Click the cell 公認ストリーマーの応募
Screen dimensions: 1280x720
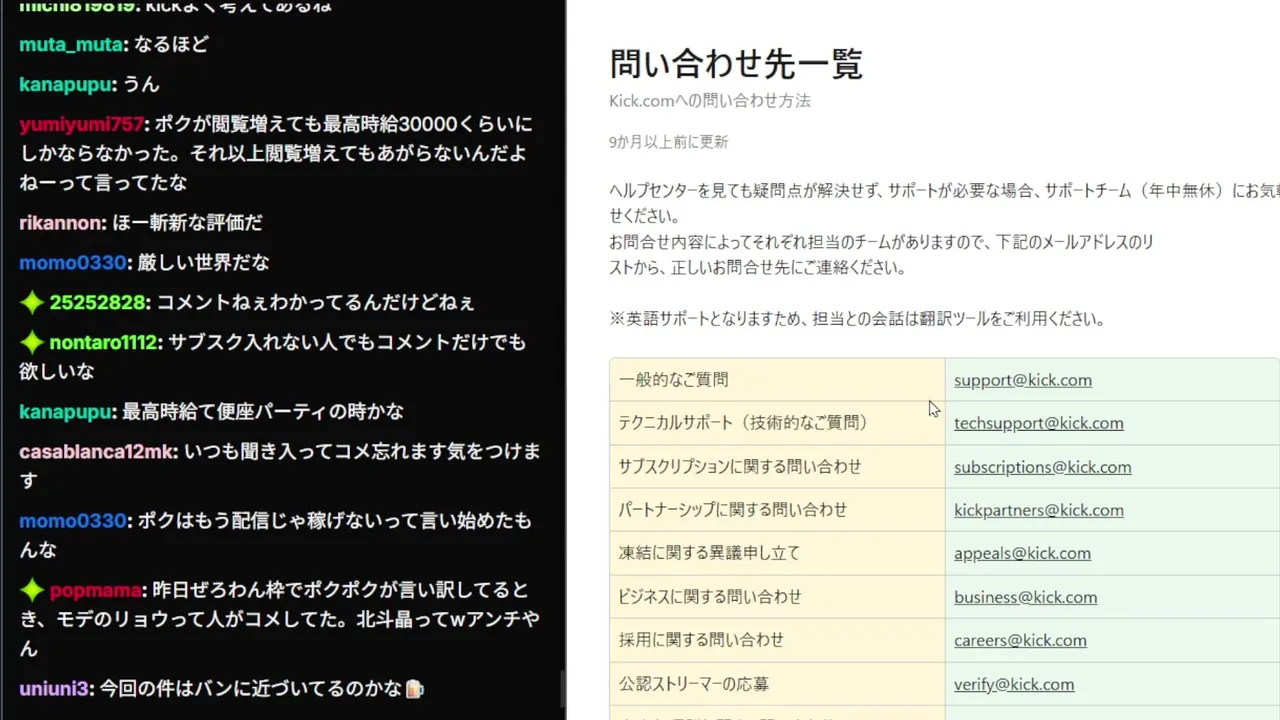[777, 684]
